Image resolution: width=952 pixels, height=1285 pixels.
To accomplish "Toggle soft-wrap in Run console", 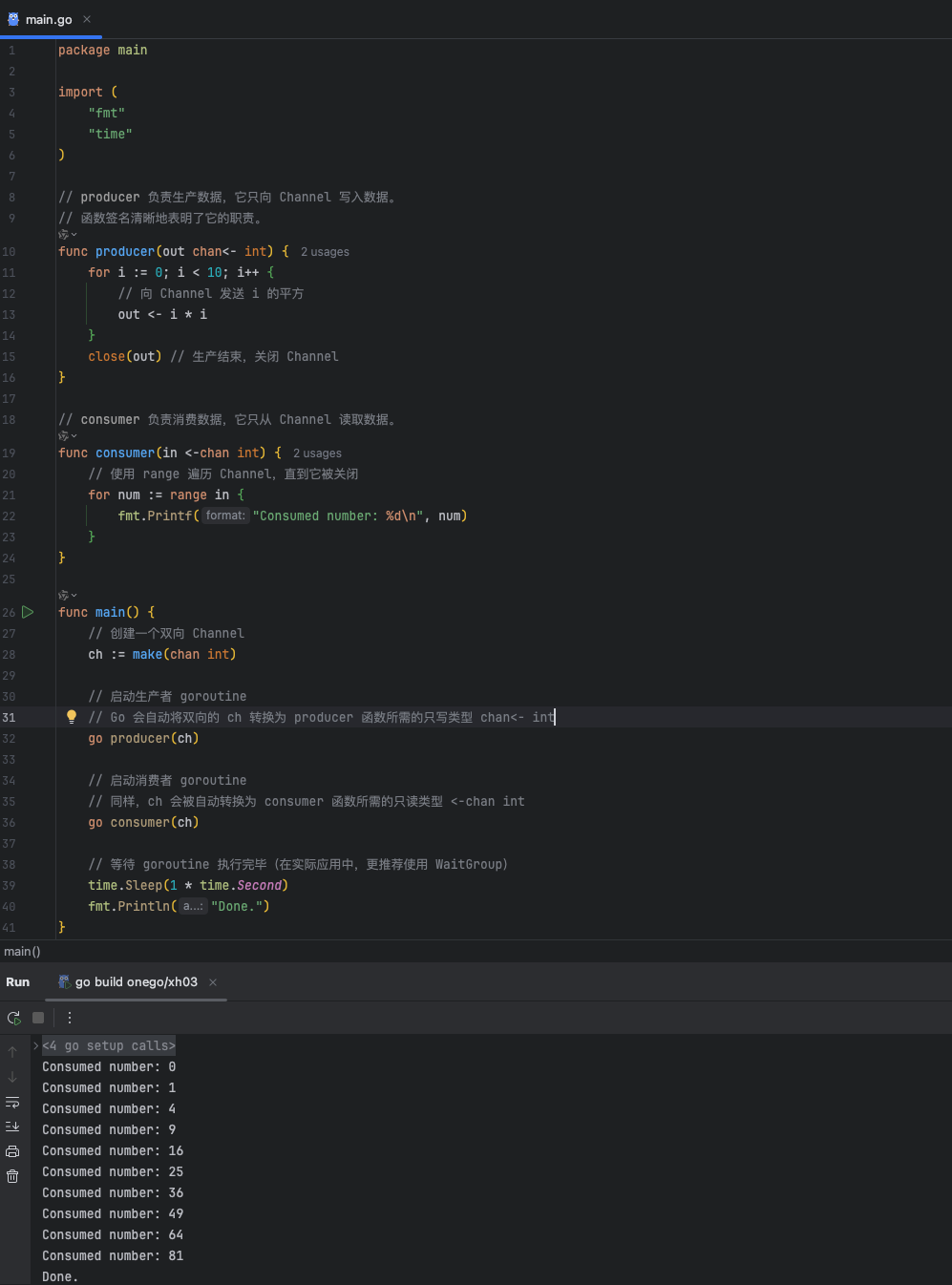I will click(x=12, y=1102).
